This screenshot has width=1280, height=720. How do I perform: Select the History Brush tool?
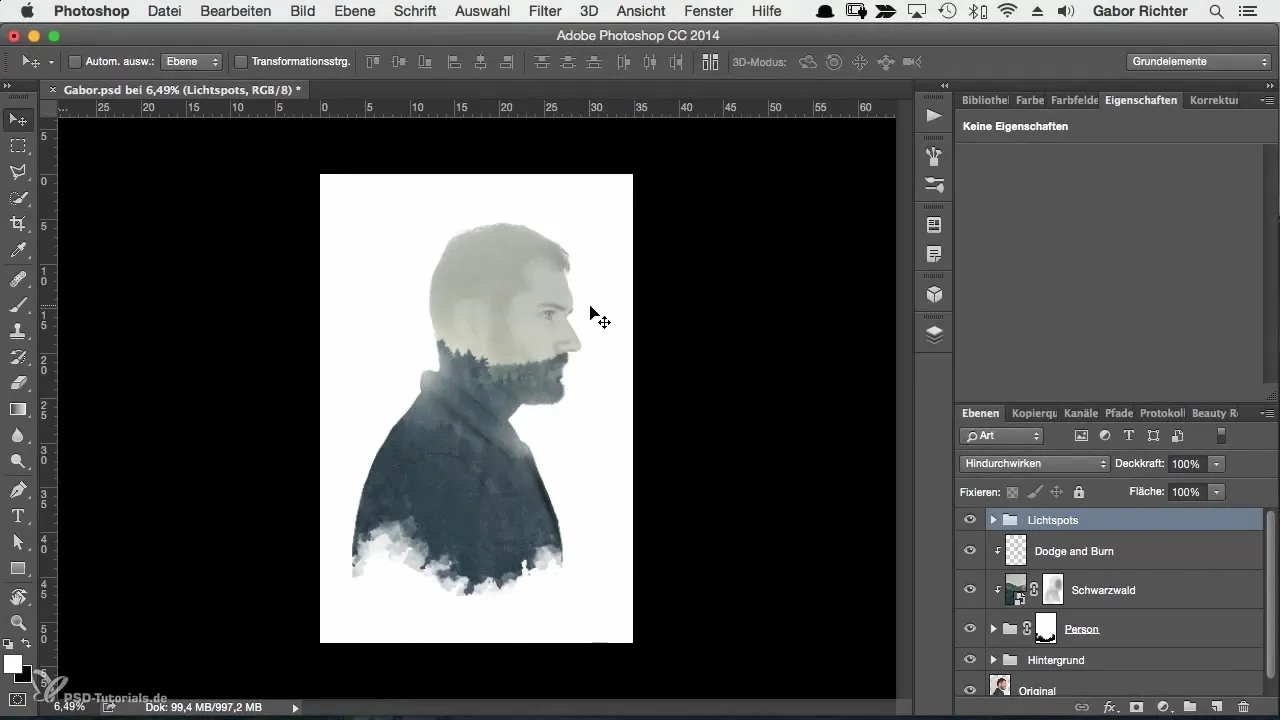18,357
